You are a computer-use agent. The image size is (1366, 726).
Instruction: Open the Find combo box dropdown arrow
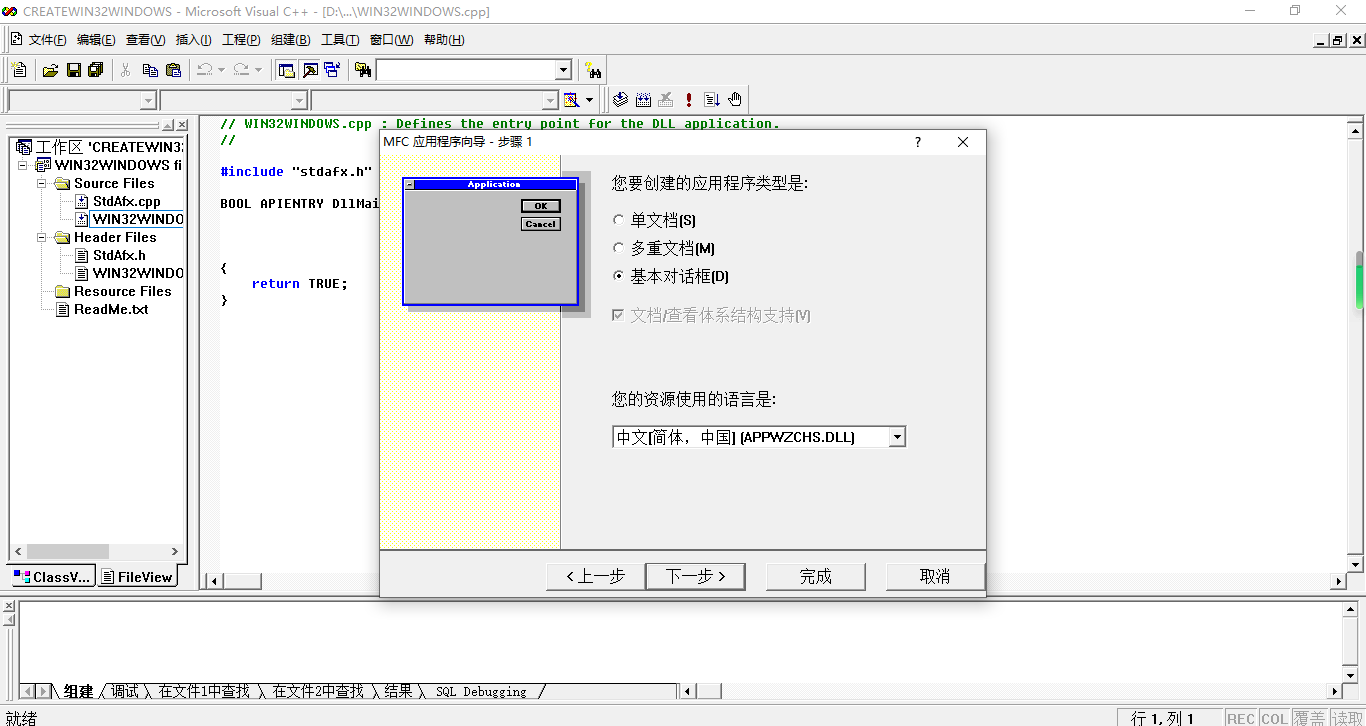click(563, 70)
